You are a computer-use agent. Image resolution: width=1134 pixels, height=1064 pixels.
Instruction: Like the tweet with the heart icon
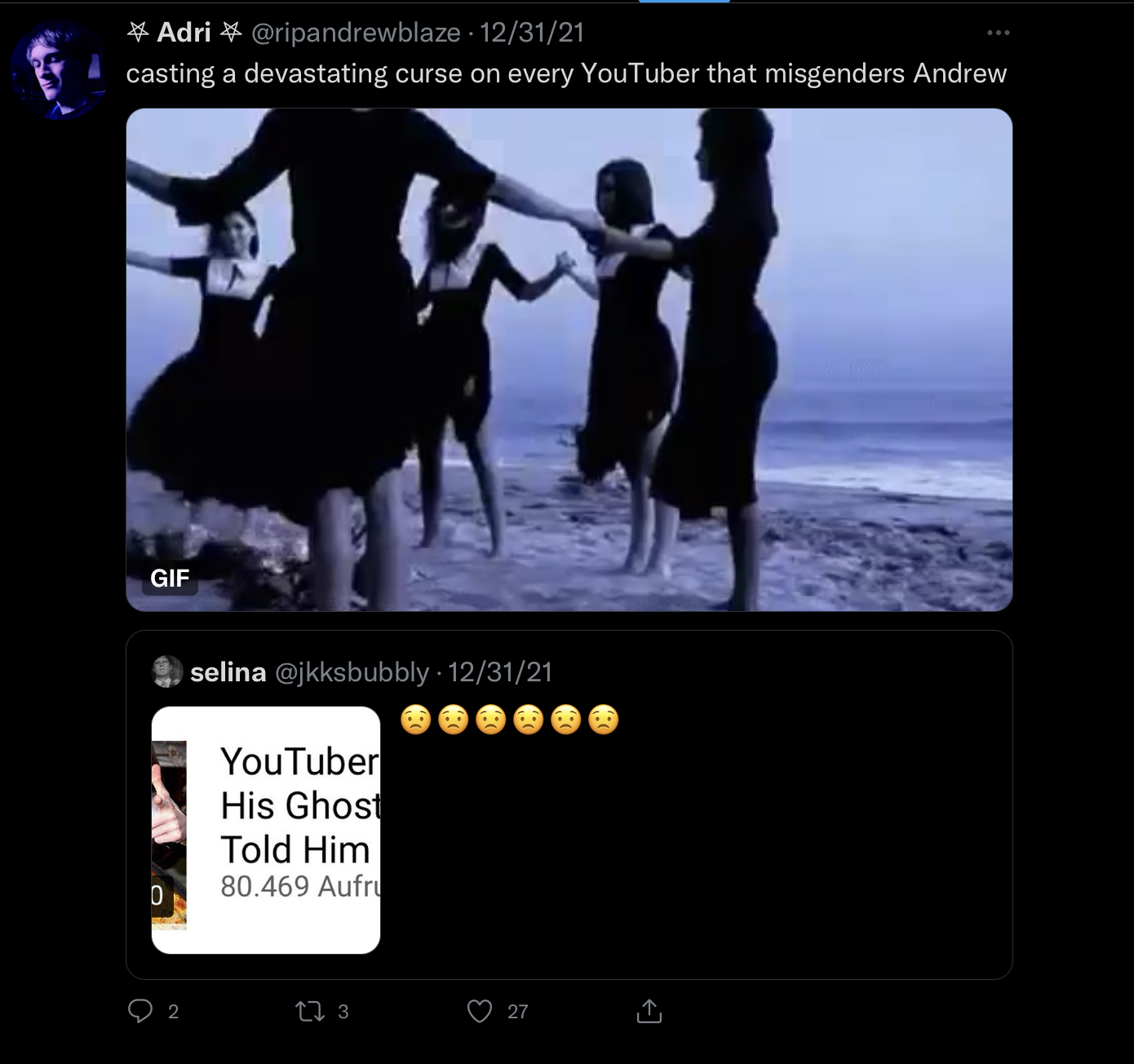tap(480, 1012)
